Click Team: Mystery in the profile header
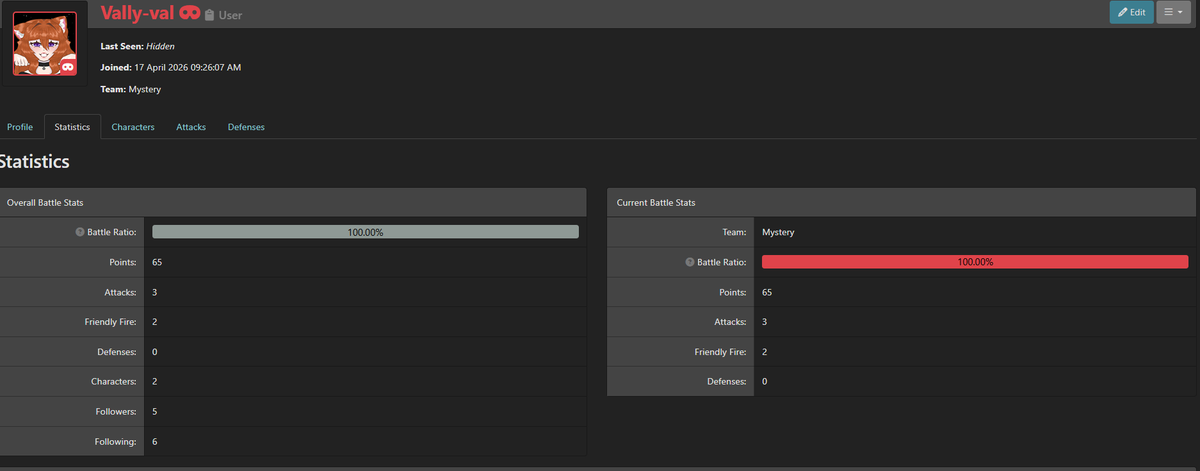Viewport: 1200px width, 471px height. click(x=131, y=89)
